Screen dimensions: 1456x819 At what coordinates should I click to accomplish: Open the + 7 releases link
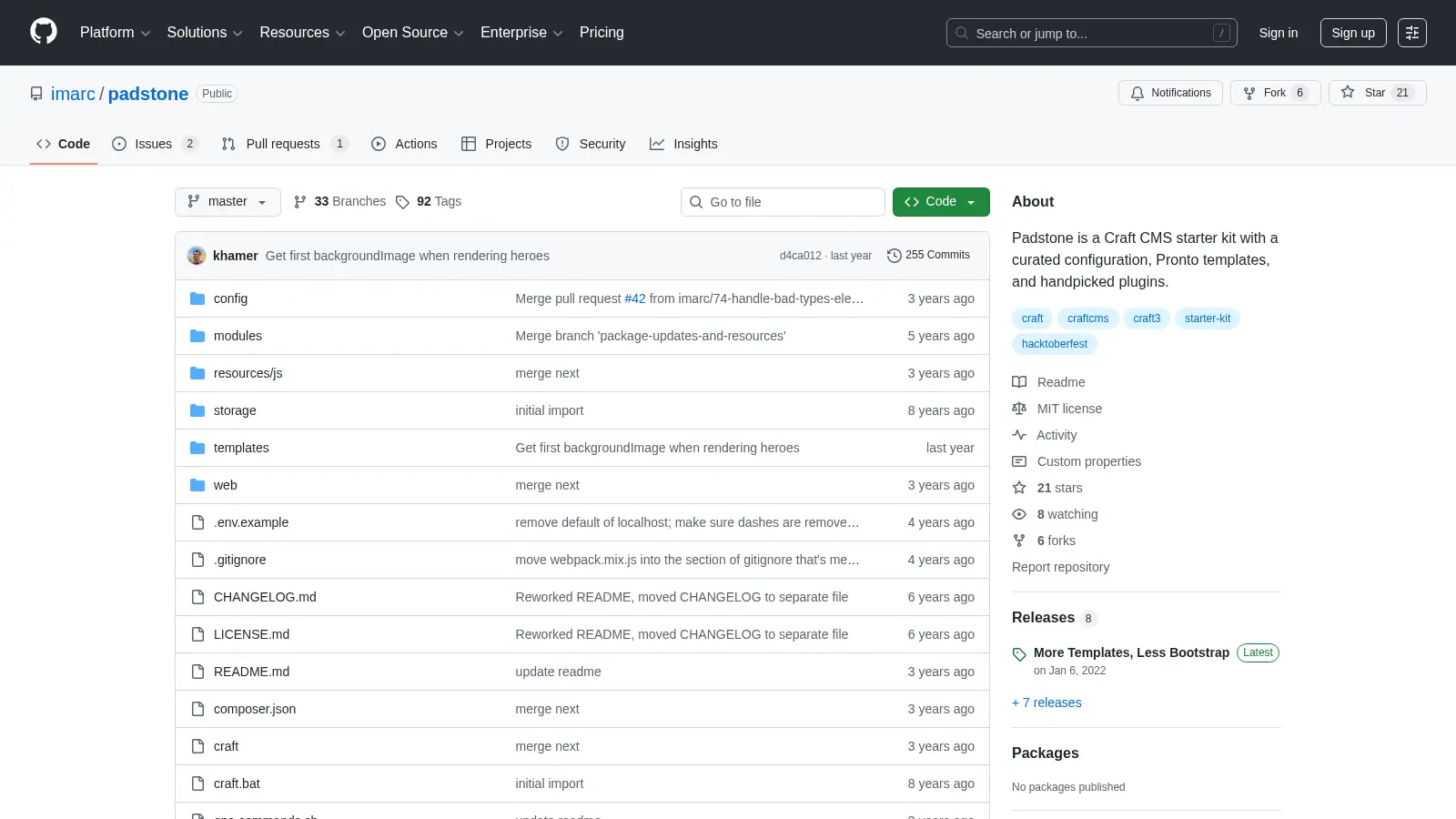pyautogui.click(x=1046, y=703)
